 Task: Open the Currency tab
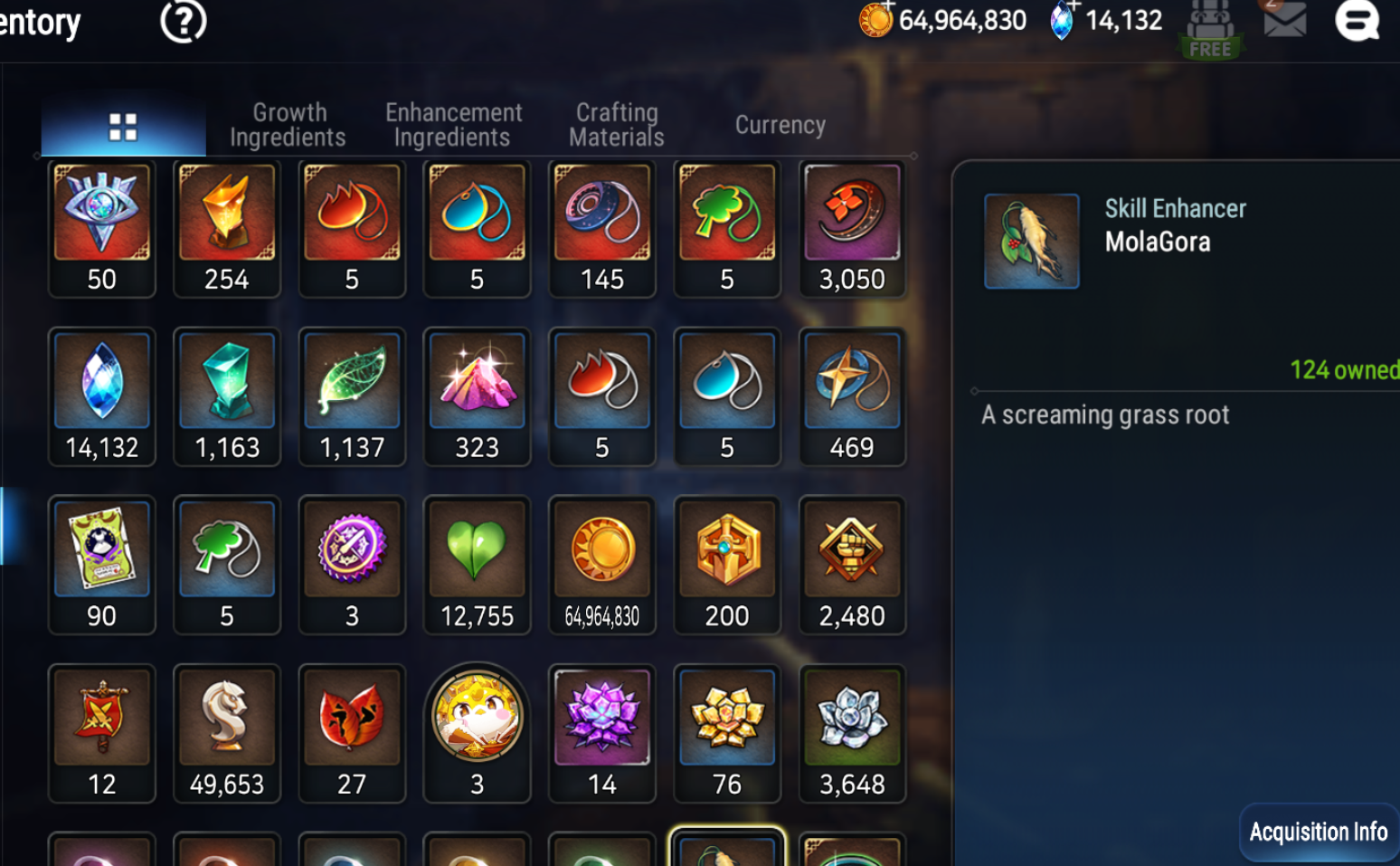point(780,125)
